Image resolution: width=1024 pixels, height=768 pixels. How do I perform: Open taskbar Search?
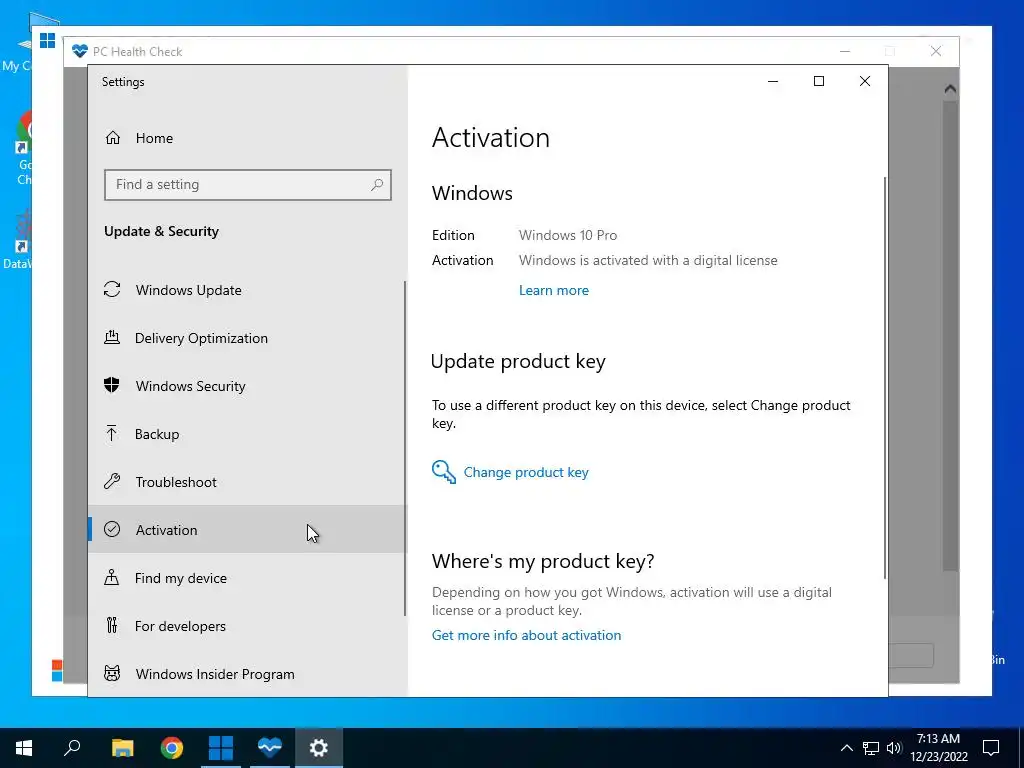[72, 748]
